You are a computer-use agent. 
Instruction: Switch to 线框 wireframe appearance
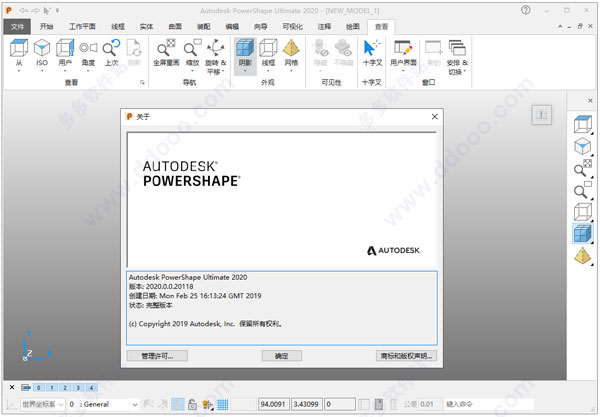pos(268,48)
